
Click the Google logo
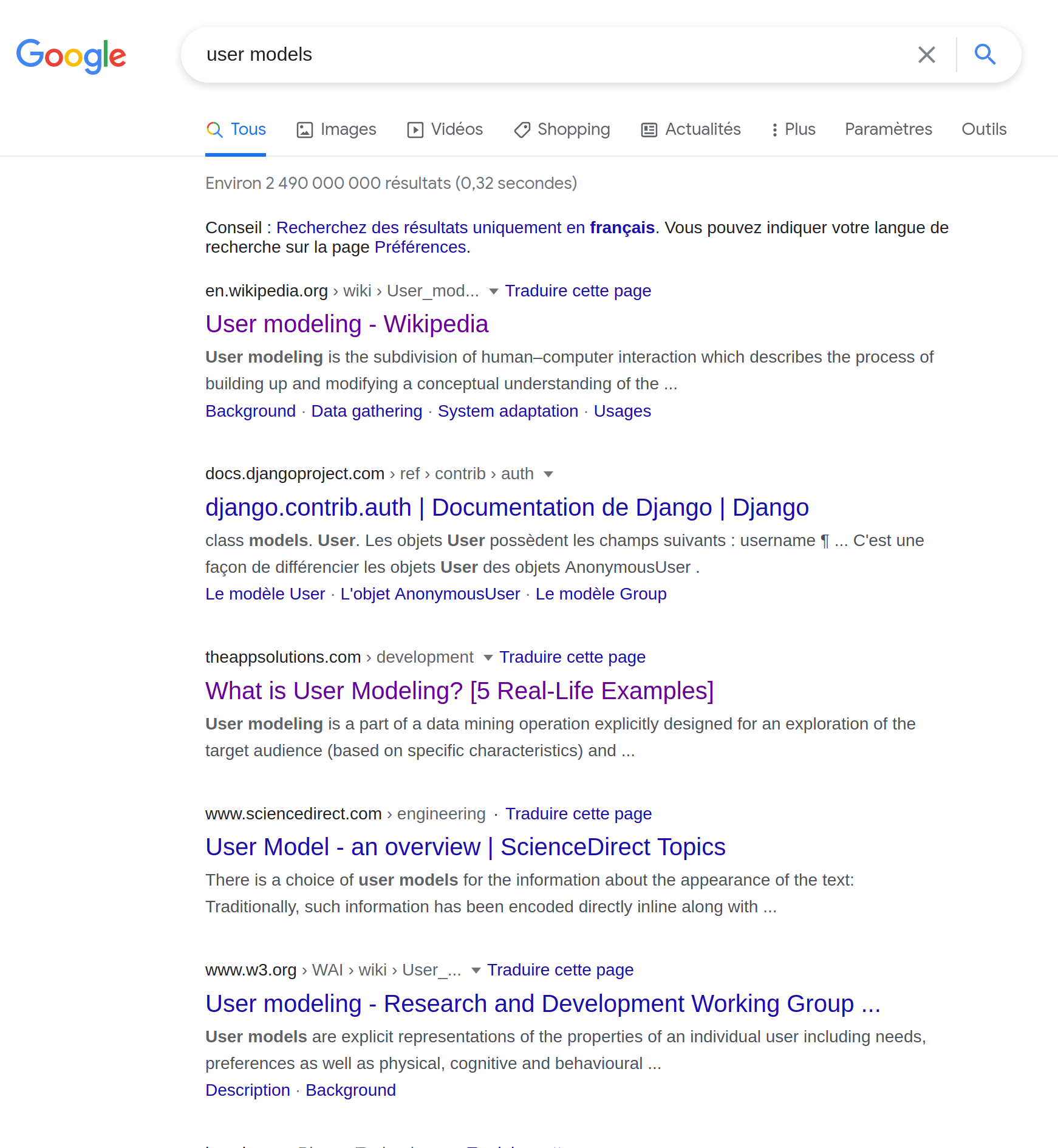click(71, 55)
